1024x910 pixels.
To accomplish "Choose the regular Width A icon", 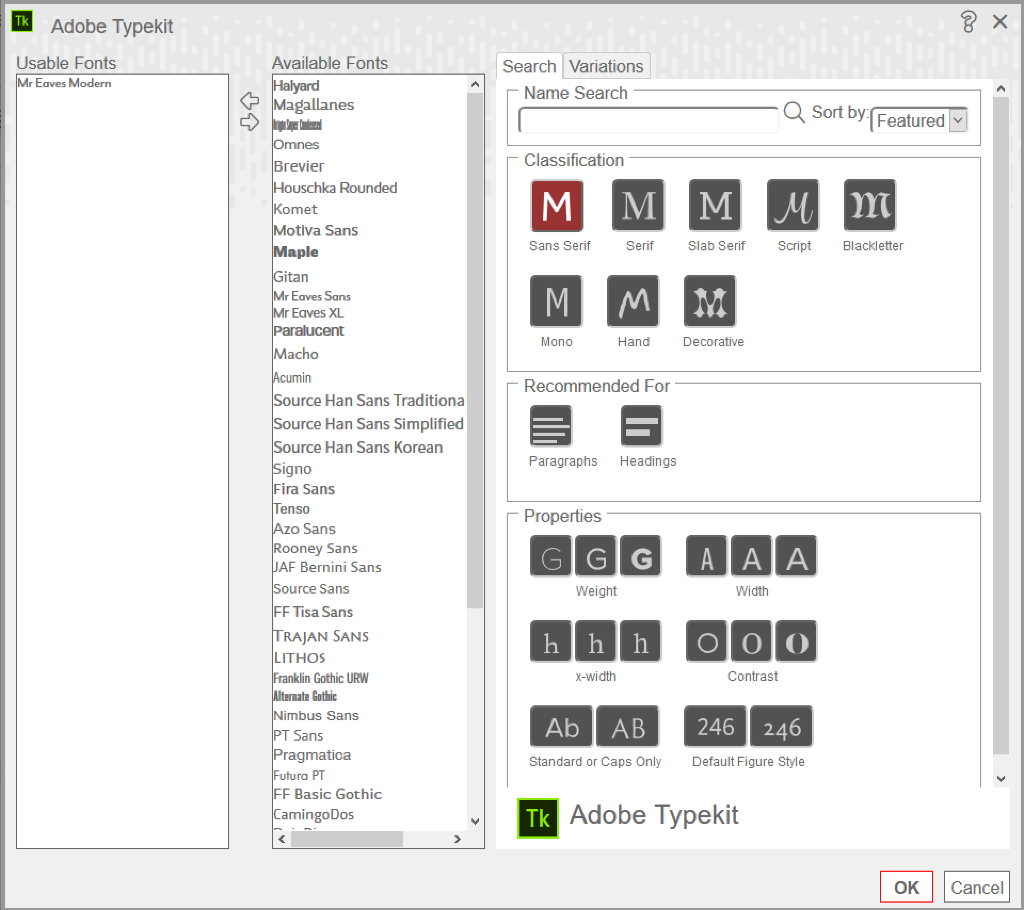I will pyautogui.click(x=751, y=556).
